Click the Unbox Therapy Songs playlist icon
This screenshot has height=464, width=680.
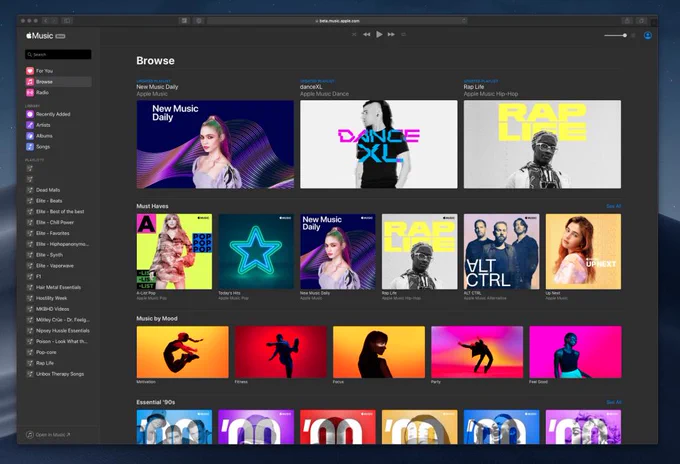click(30, 374)
